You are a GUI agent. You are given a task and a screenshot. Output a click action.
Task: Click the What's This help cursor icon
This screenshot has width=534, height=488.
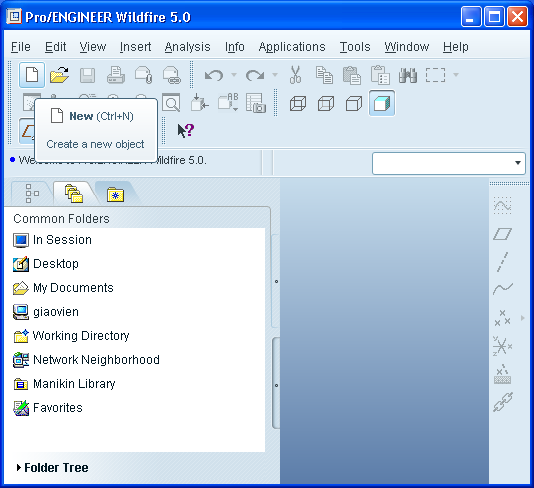tap(186, 130)
